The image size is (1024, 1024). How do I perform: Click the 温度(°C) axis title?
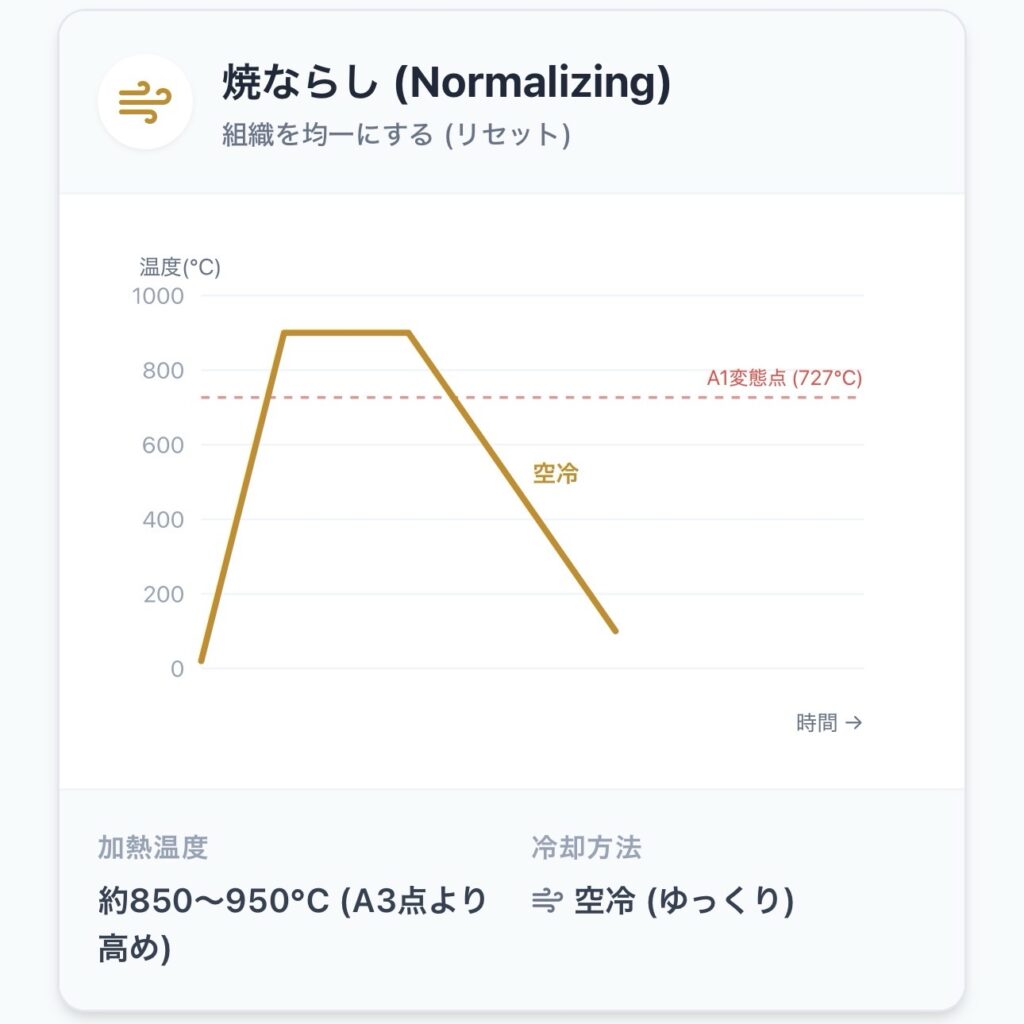click(180, 267)
